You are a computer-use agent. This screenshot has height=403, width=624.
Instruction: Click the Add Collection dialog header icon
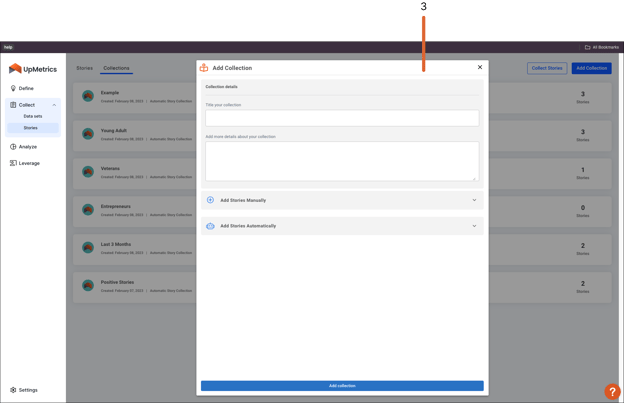click(x=204, y=68)
